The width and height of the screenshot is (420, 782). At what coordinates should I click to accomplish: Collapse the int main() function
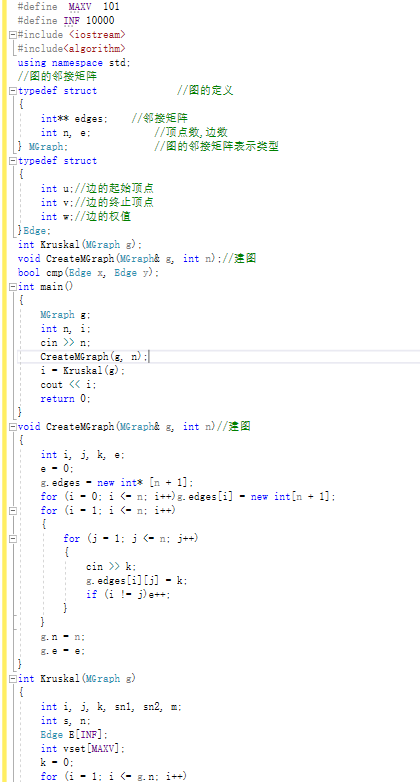(x=12, y=287)
